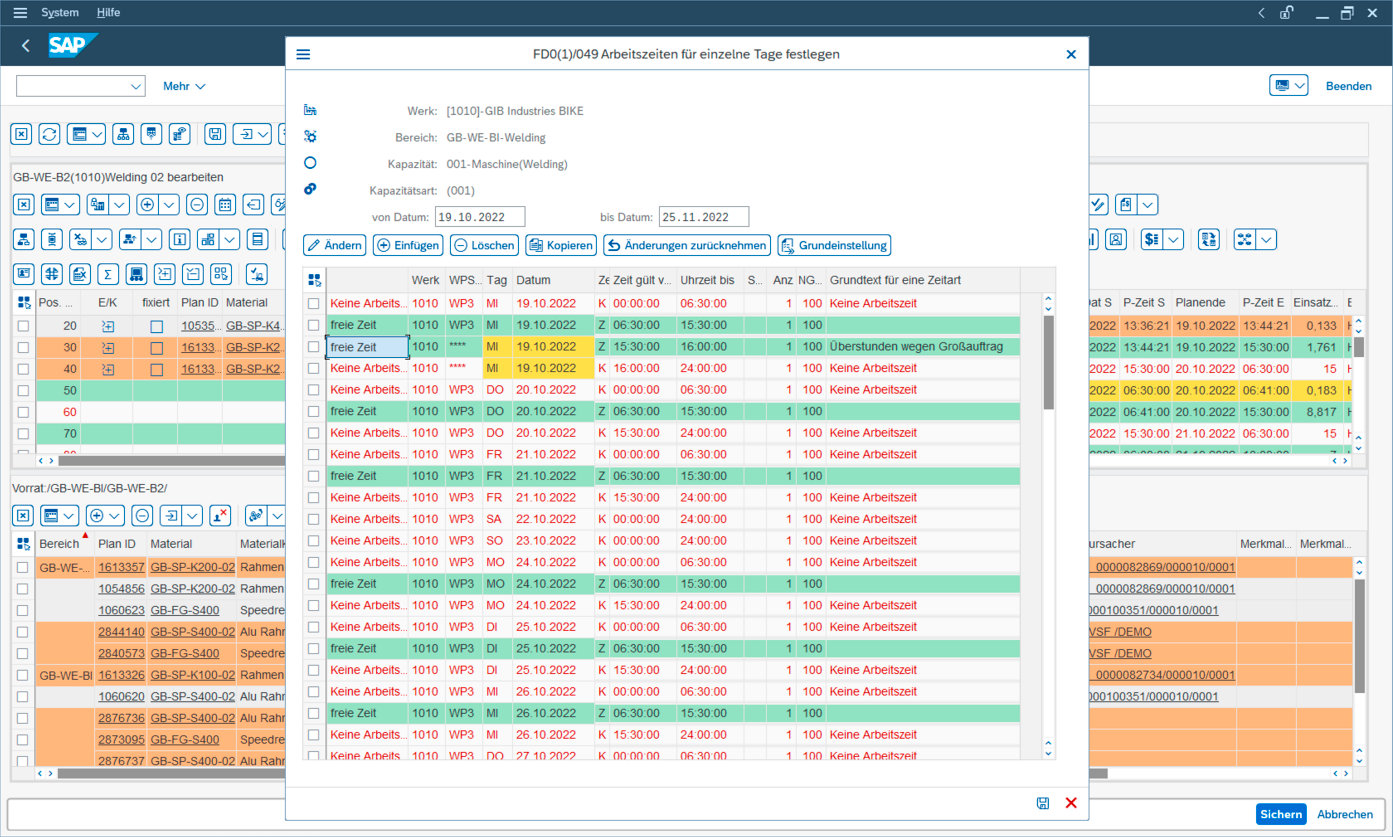Open the Hilfe menu

pyautogui.click(x=108, y=13)
